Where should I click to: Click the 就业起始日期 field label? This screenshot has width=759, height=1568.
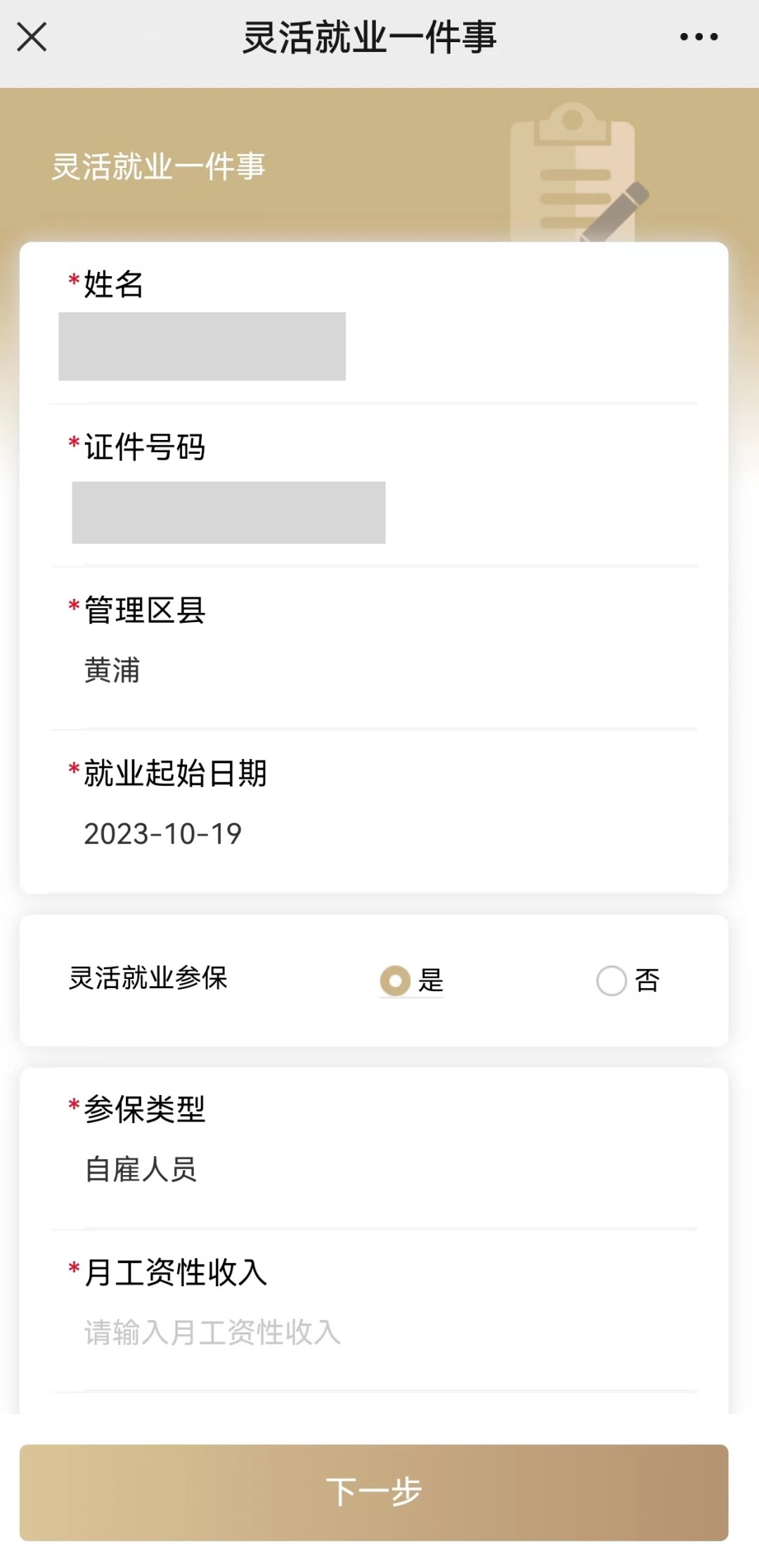(175, 773)
